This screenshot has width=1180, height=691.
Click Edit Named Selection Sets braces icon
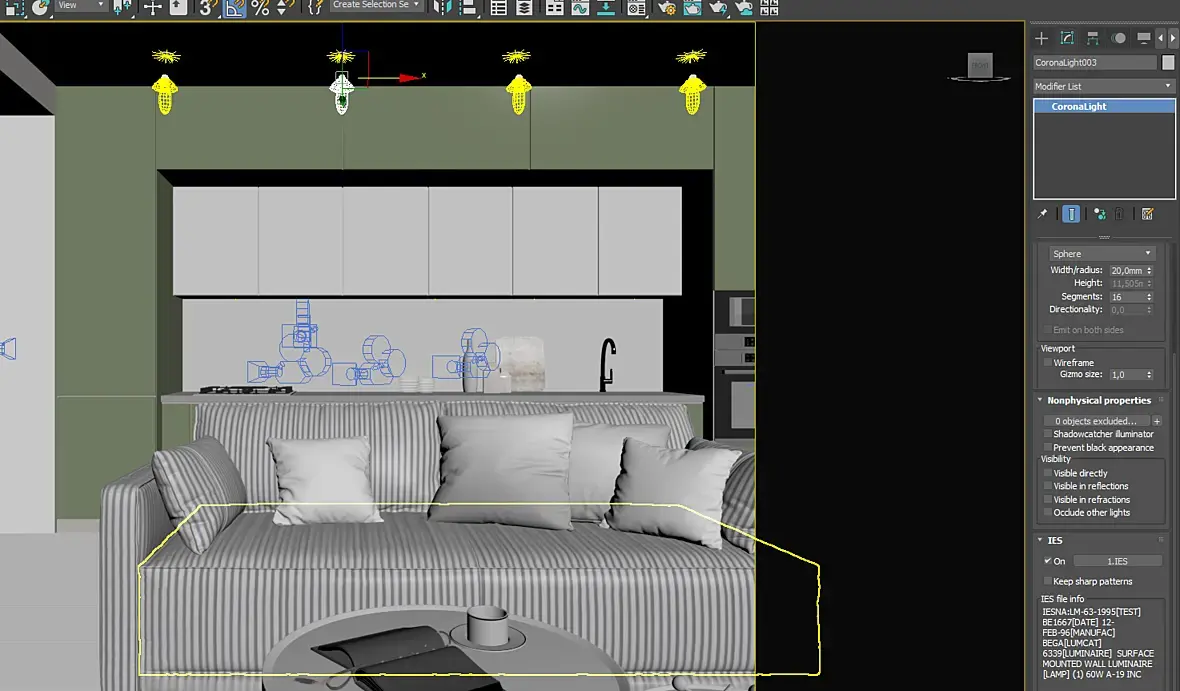pyautogui.click(x=316, y=8)
